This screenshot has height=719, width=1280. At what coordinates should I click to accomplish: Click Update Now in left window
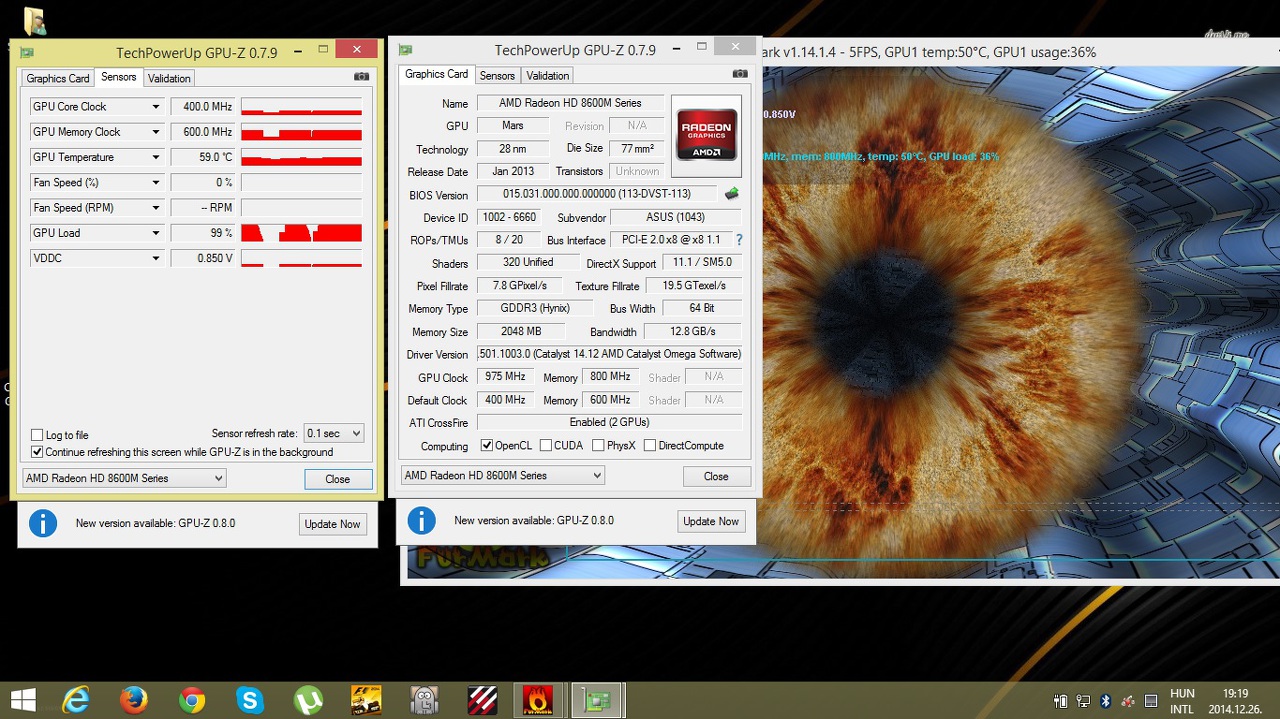coord(333,524)
